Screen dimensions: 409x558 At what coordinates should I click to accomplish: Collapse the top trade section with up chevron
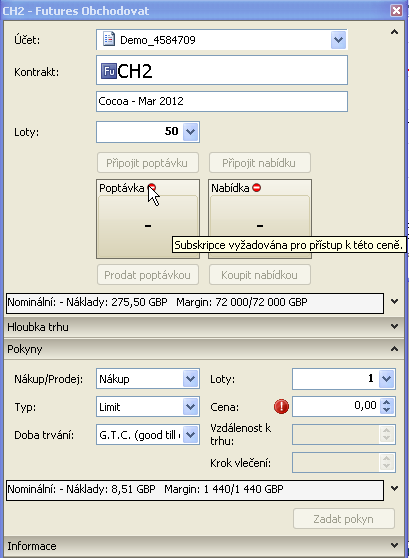pyautogui.click(x=394, y=32)
